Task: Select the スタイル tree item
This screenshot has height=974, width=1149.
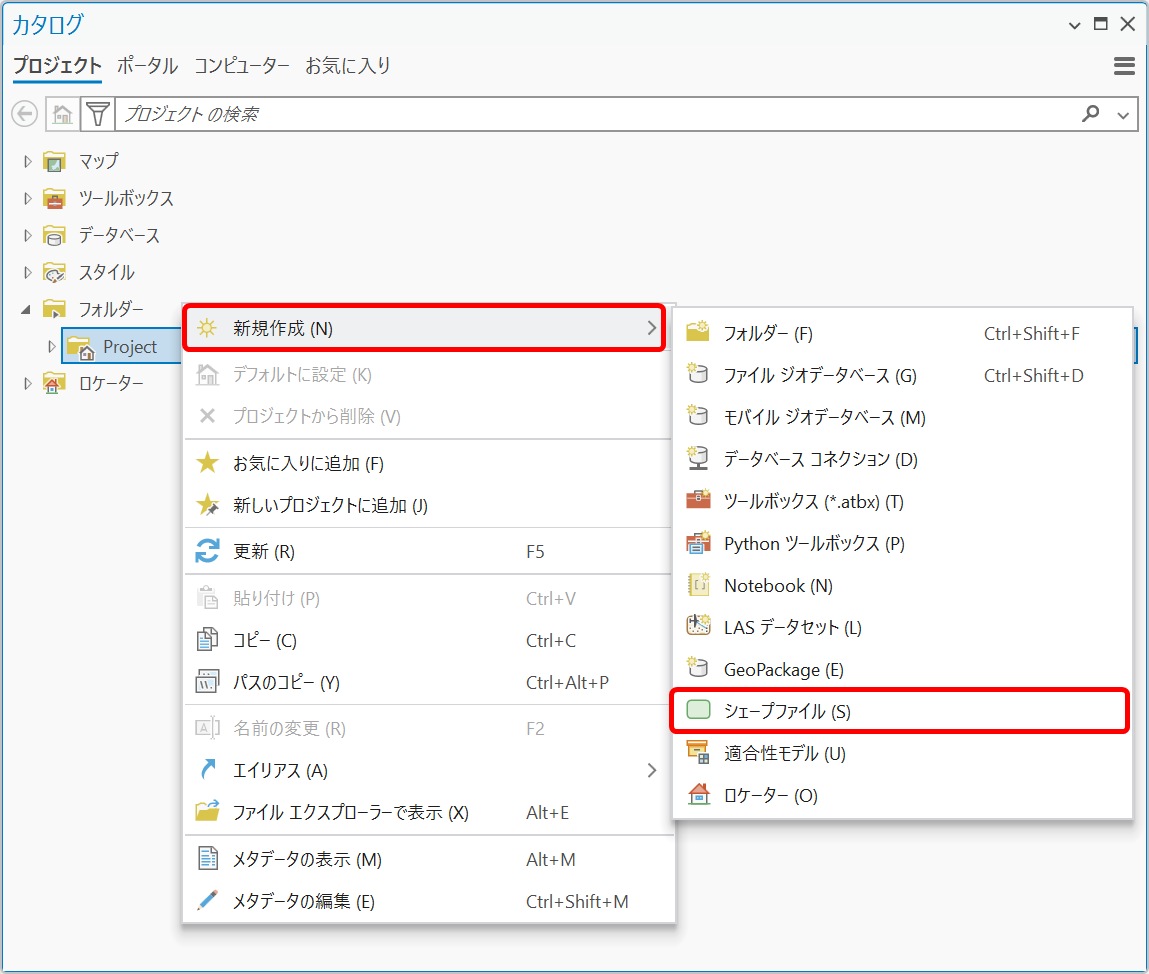Action: (106, 272)
